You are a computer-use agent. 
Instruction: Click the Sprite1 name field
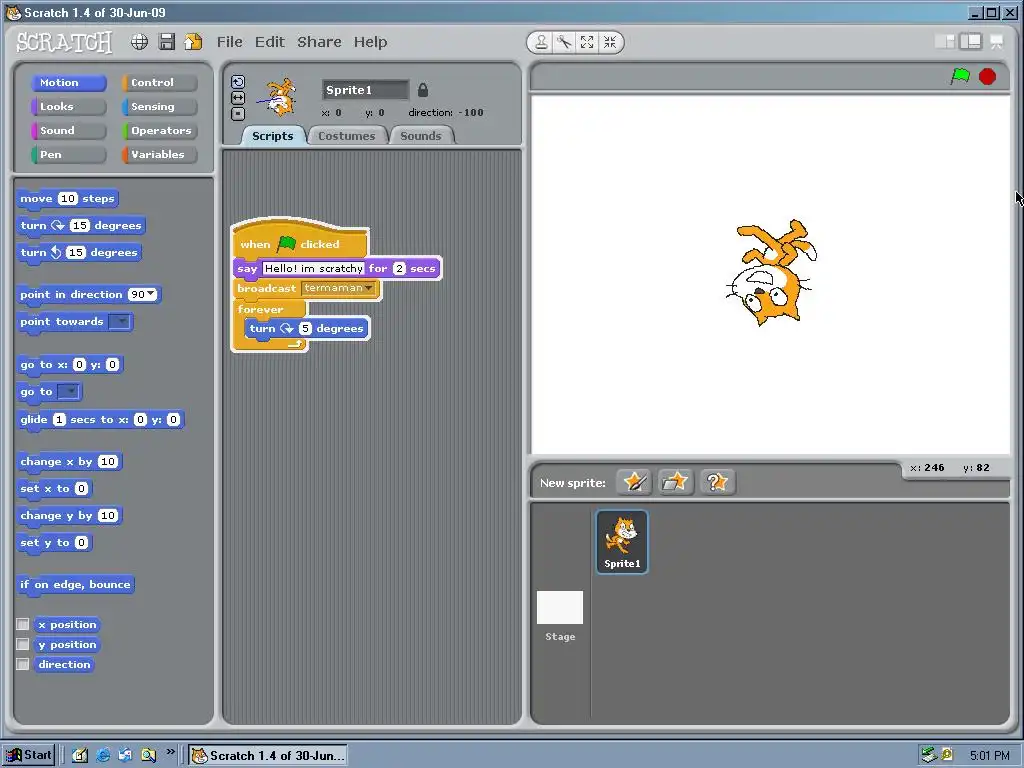coord(366,90)
